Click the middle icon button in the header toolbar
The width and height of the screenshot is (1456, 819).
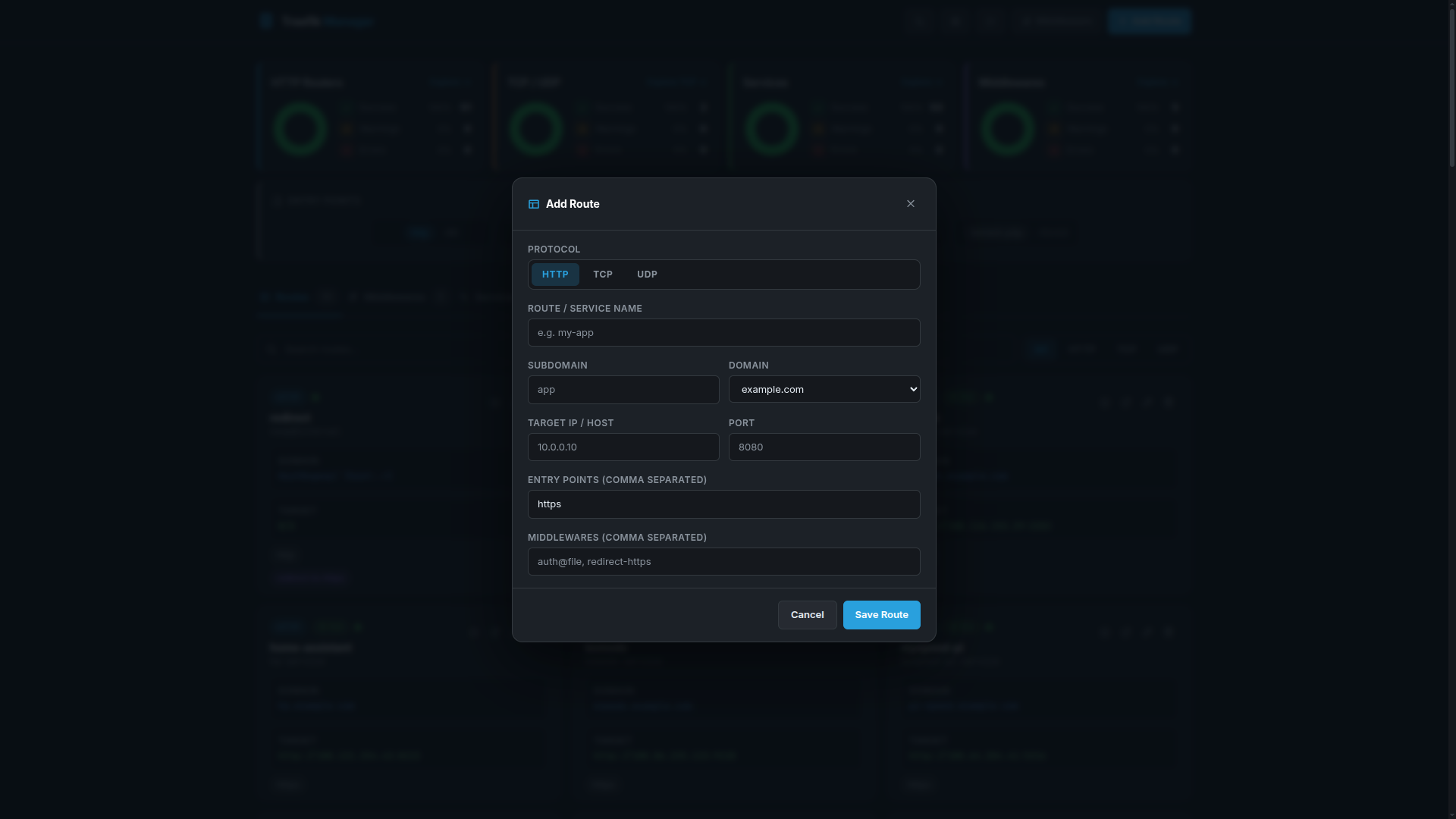click(954, 21)
